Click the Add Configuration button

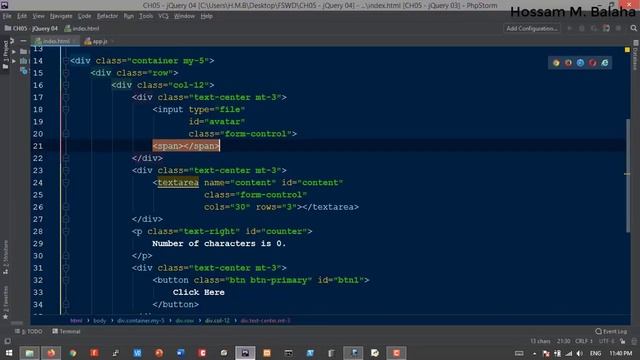point(531,29)
